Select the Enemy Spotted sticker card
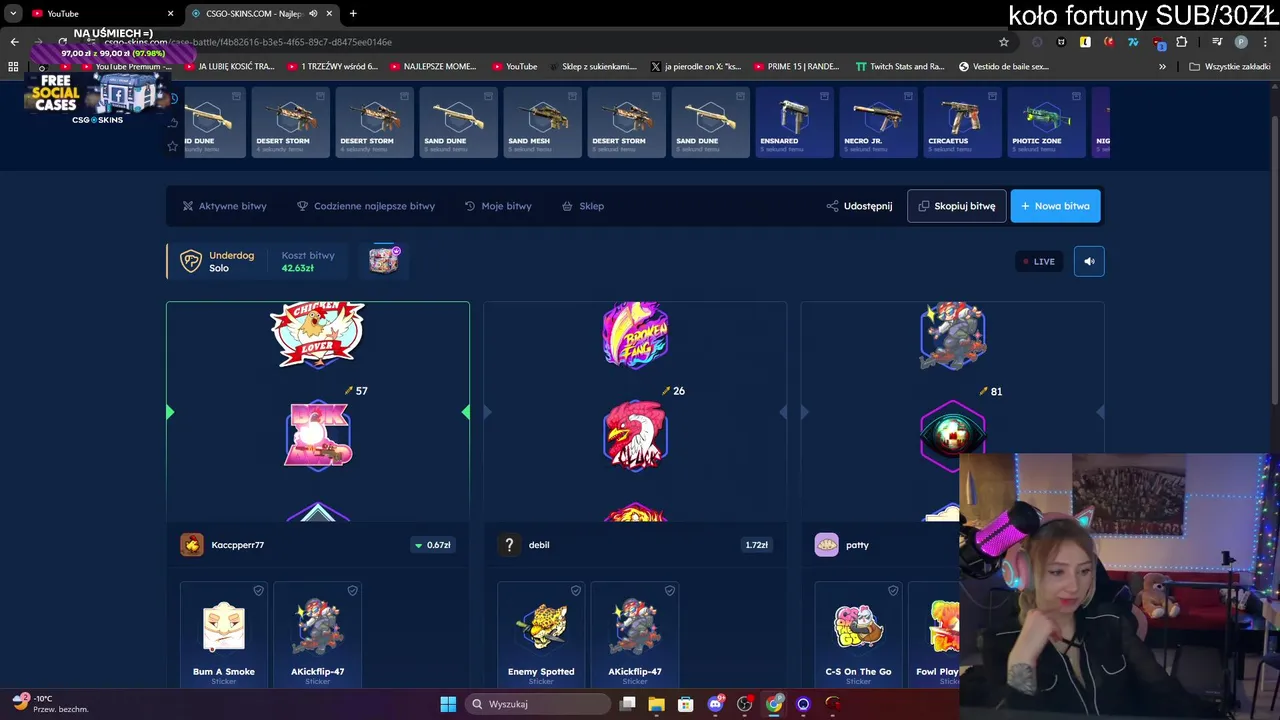 [541, 634]
